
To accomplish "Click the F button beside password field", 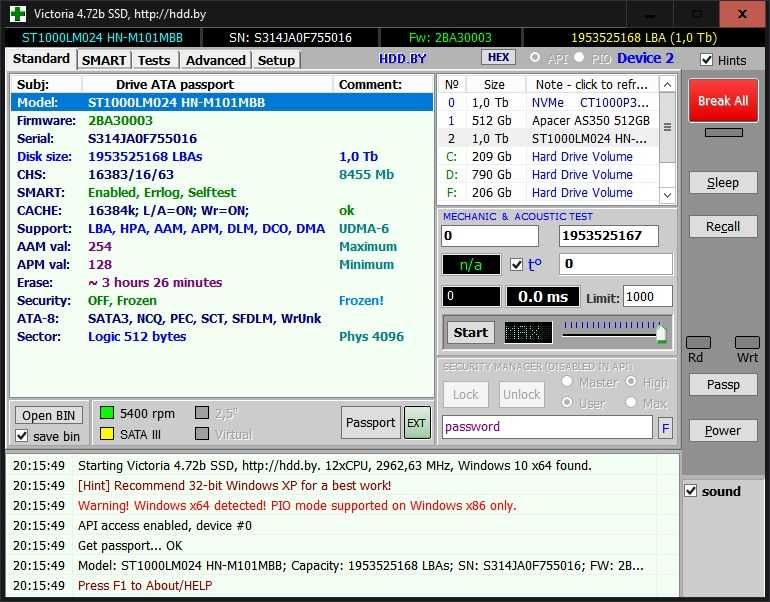I will click(x=665, y=428).
